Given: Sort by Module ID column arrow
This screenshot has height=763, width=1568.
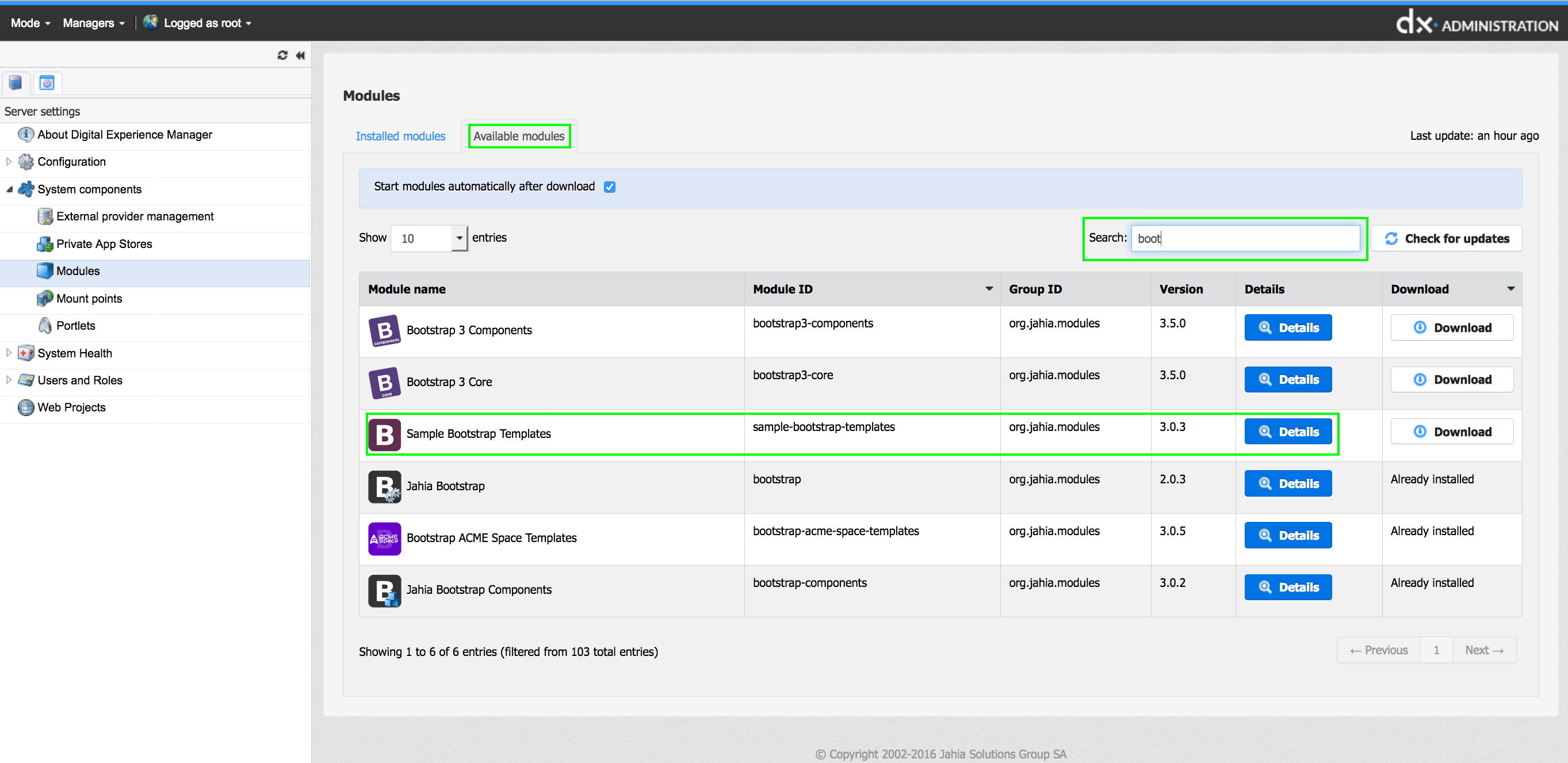Looking at the screenshot, I should pyautogui.click(x=989, y=289).
